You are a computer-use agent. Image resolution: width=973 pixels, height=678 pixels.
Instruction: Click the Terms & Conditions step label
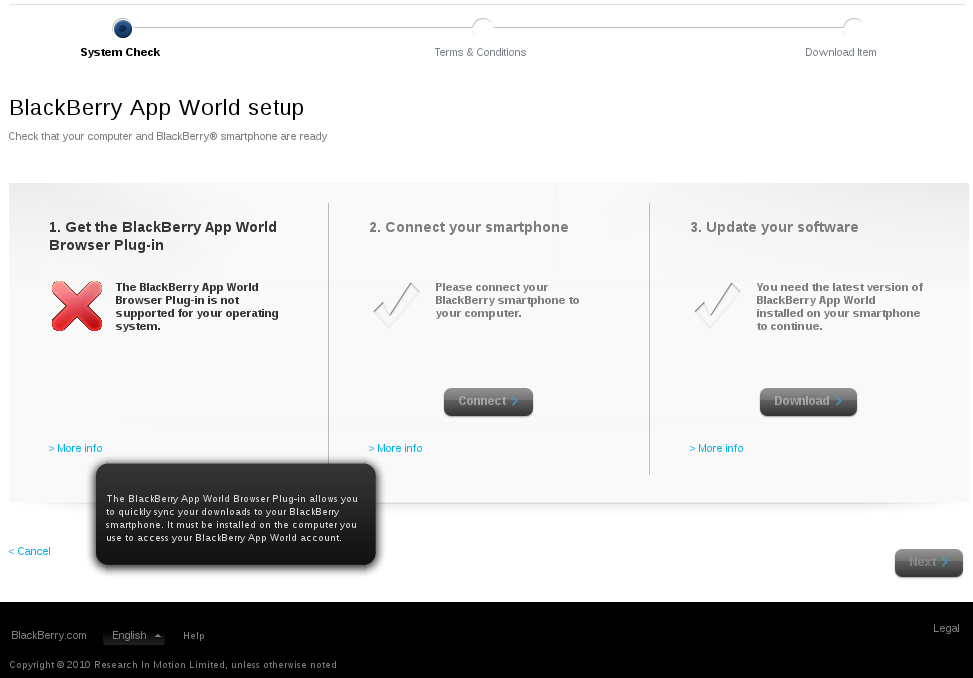click(x=480, y=53)
